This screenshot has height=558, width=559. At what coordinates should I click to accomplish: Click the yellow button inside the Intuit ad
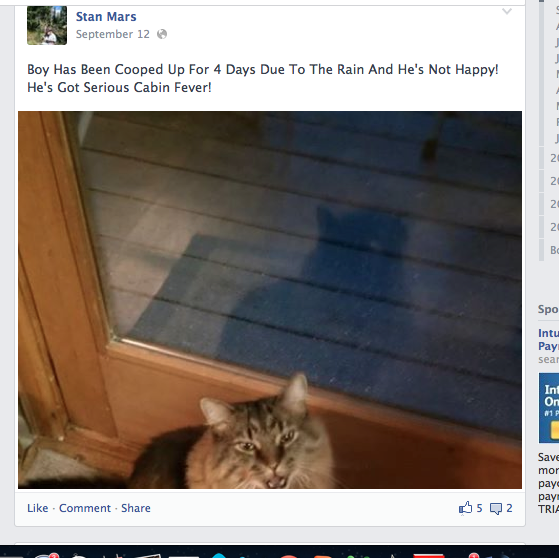(x=555, y=430)
